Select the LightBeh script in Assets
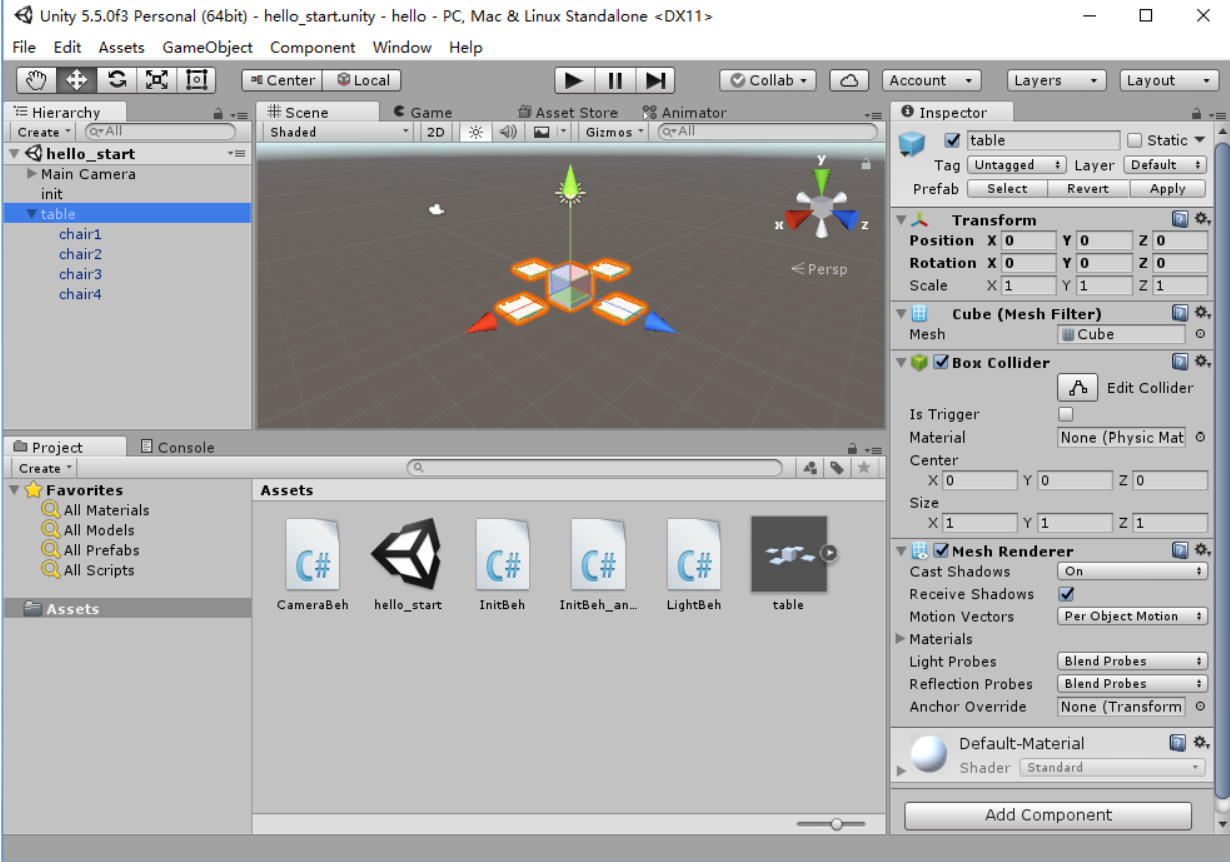 (694, 552)
